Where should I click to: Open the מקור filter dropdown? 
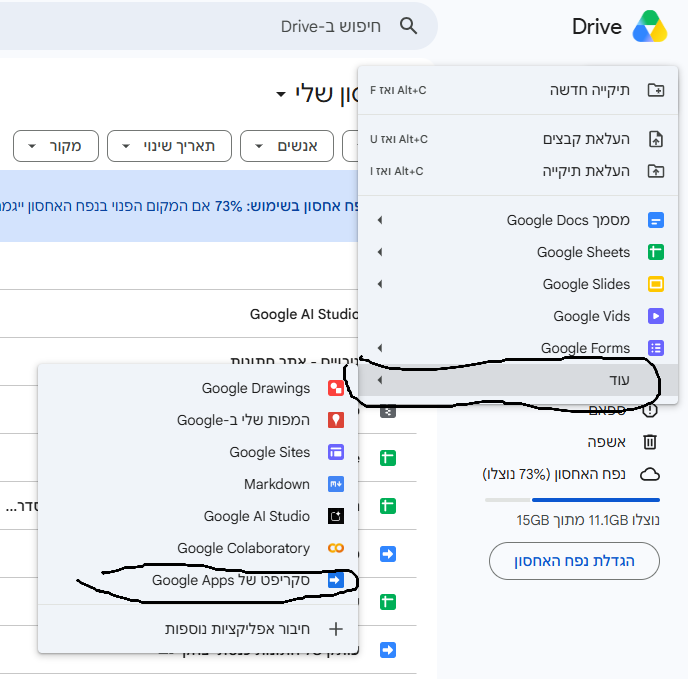tap(56, 146)
